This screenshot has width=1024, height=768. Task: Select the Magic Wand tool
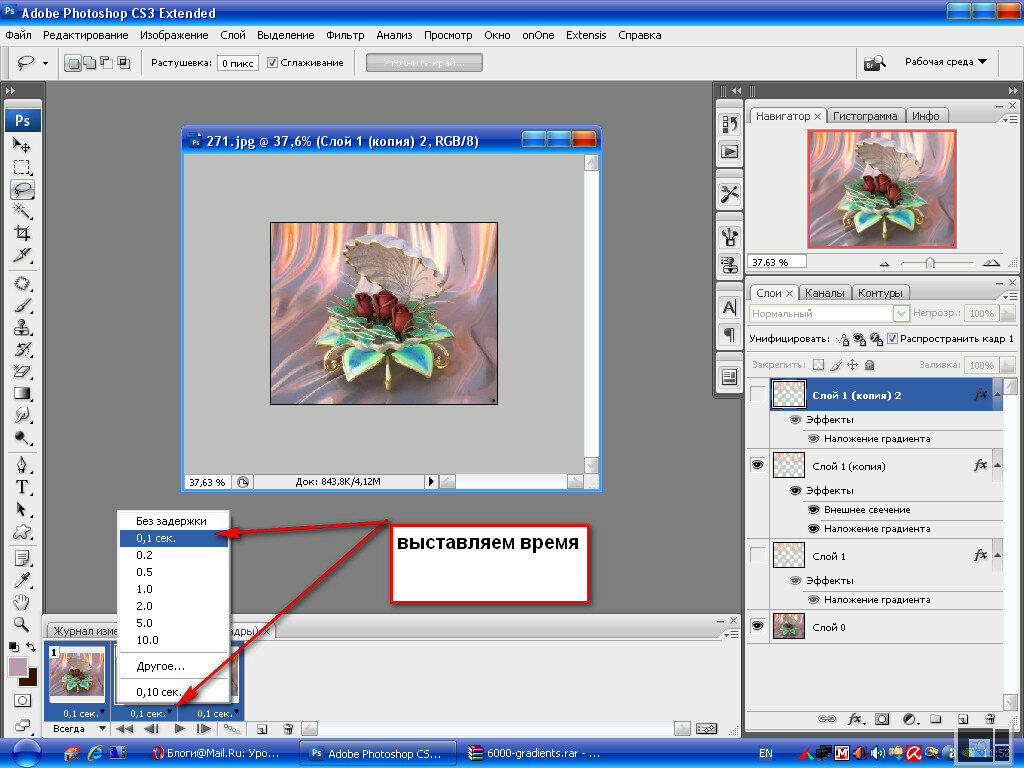pyautogui.click(x=22, y=210)
